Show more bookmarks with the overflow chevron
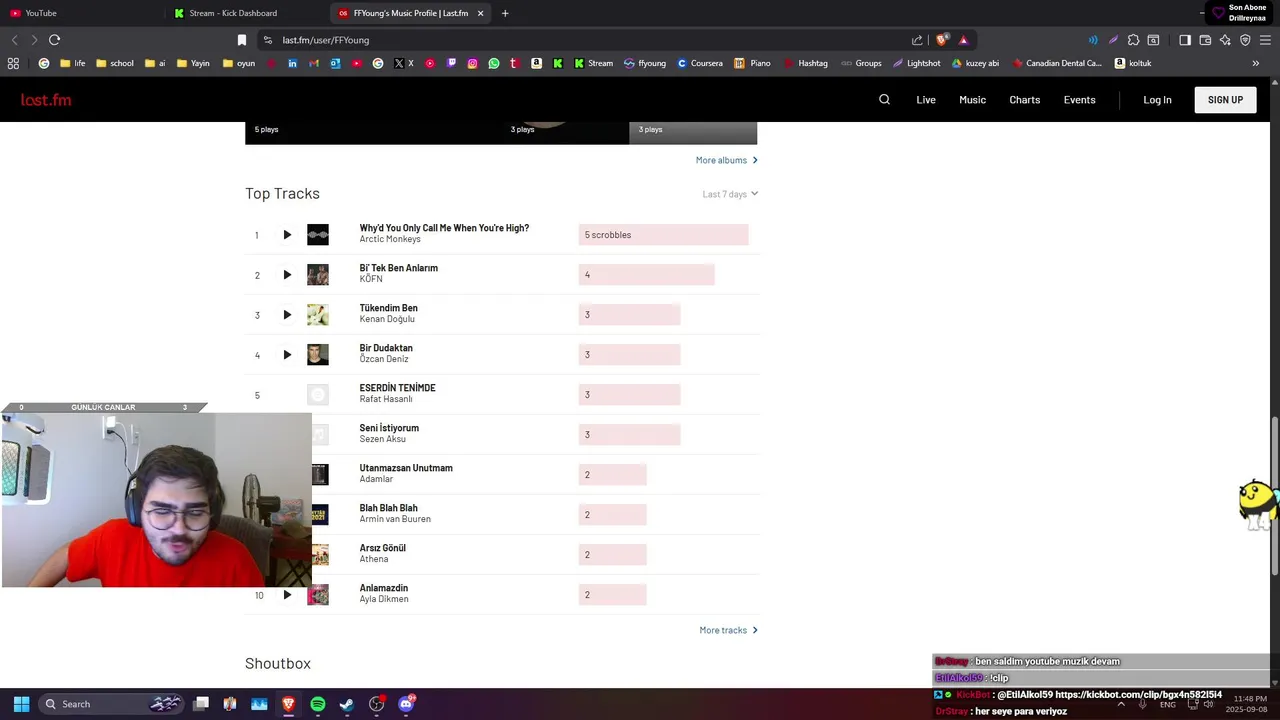1280x720 pixels. (x=1255, y=63)
